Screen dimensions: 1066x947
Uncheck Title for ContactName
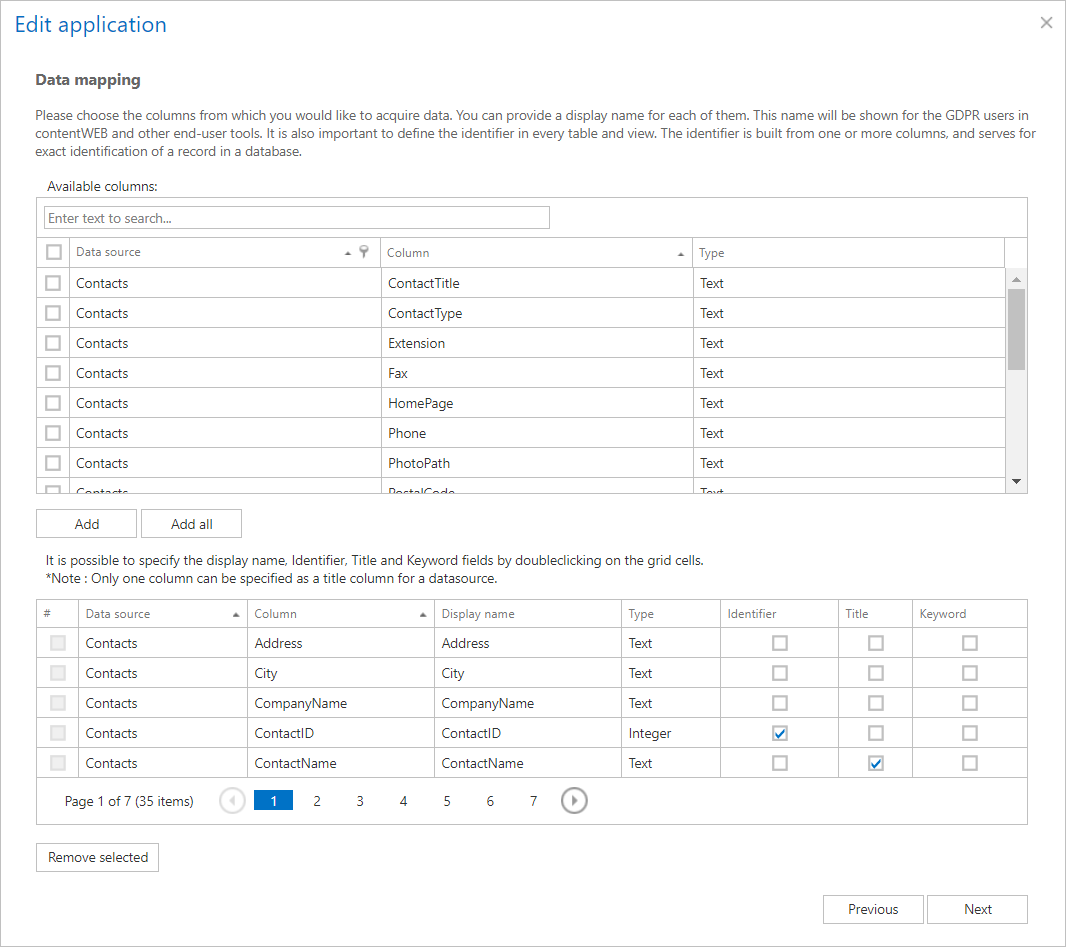point(876,763)
